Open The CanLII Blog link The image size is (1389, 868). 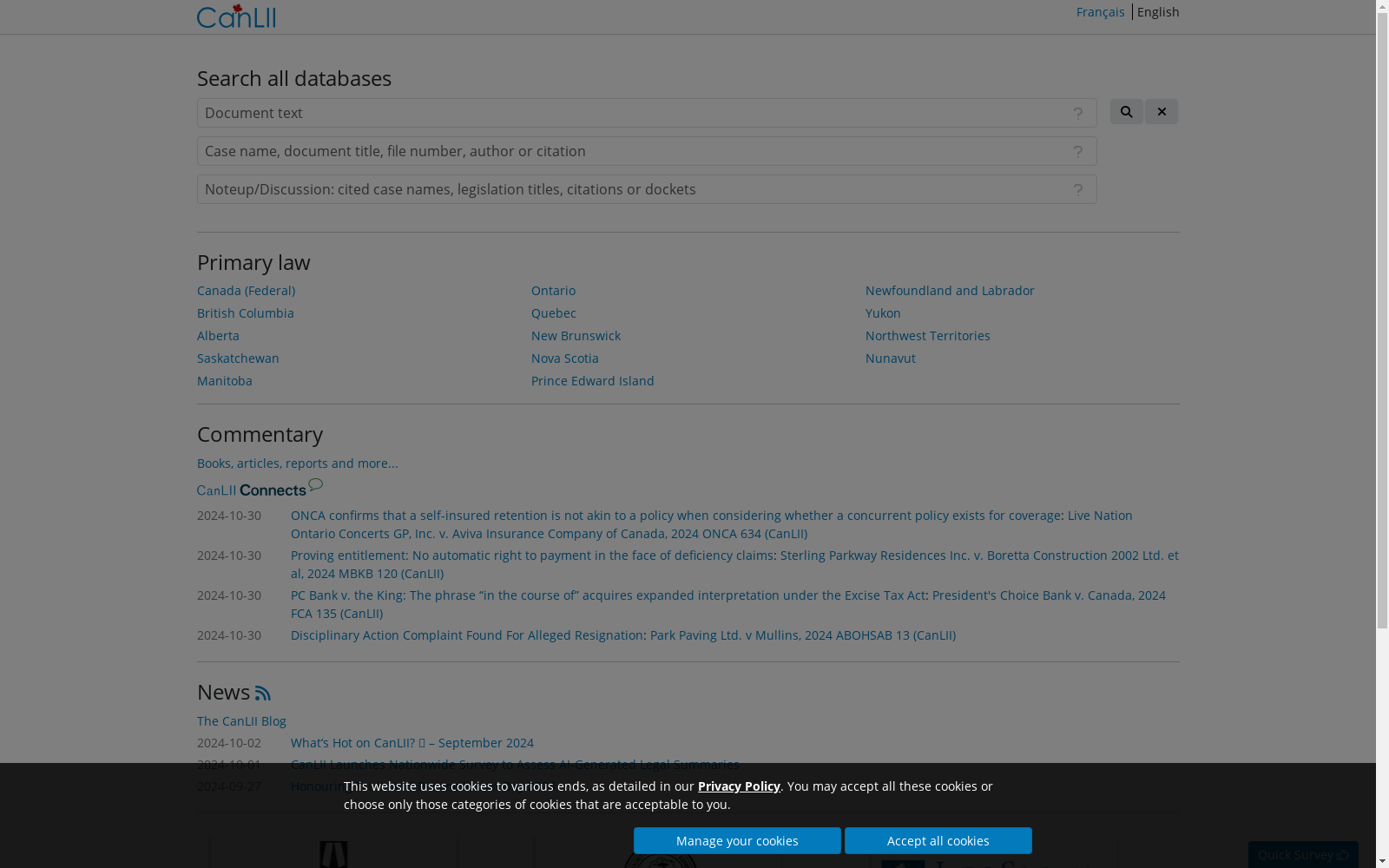[241, 721]
